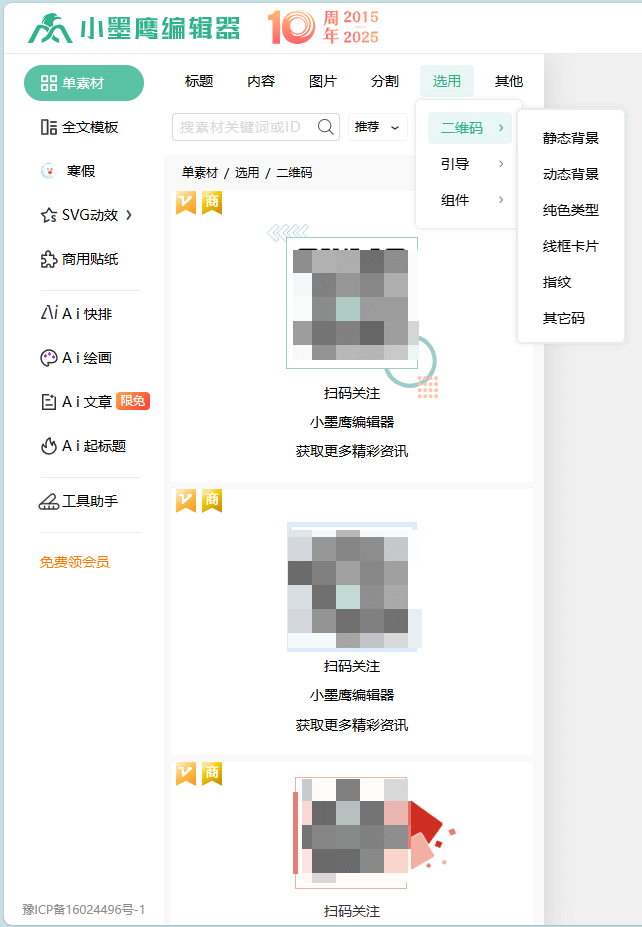The height and width of the screenshot is (927, 642).
Task: Open the 寒假 snowman icon entry
Action: (x=48, y=171)
